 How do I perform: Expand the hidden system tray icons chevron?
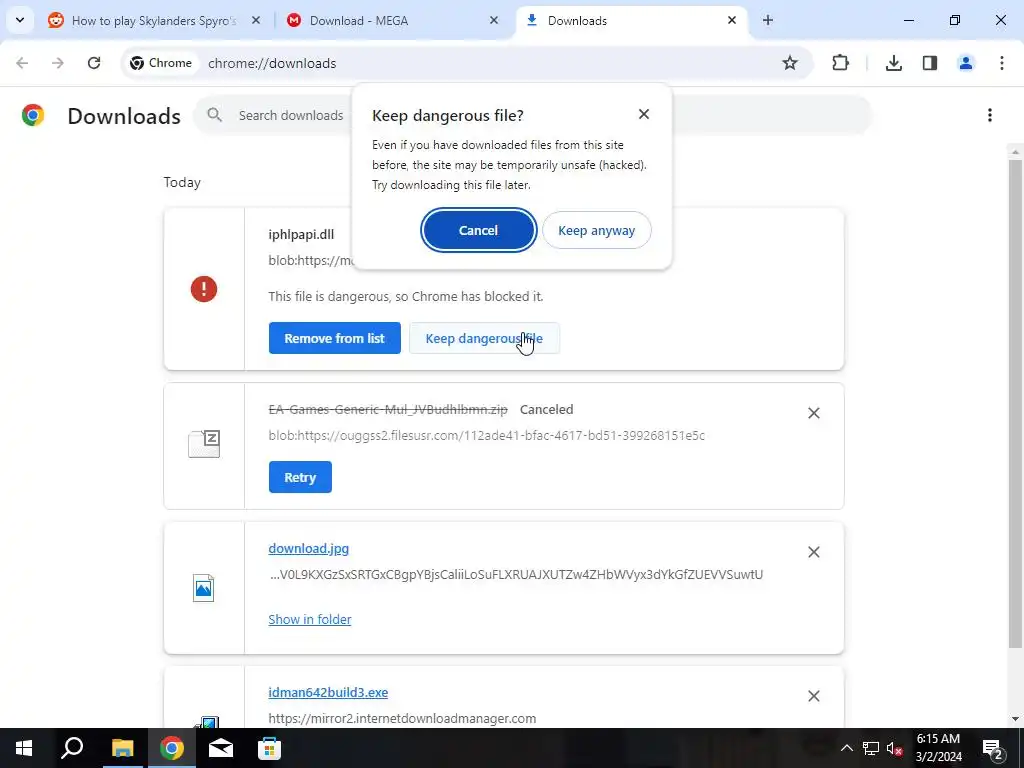(x=846, y=748)
